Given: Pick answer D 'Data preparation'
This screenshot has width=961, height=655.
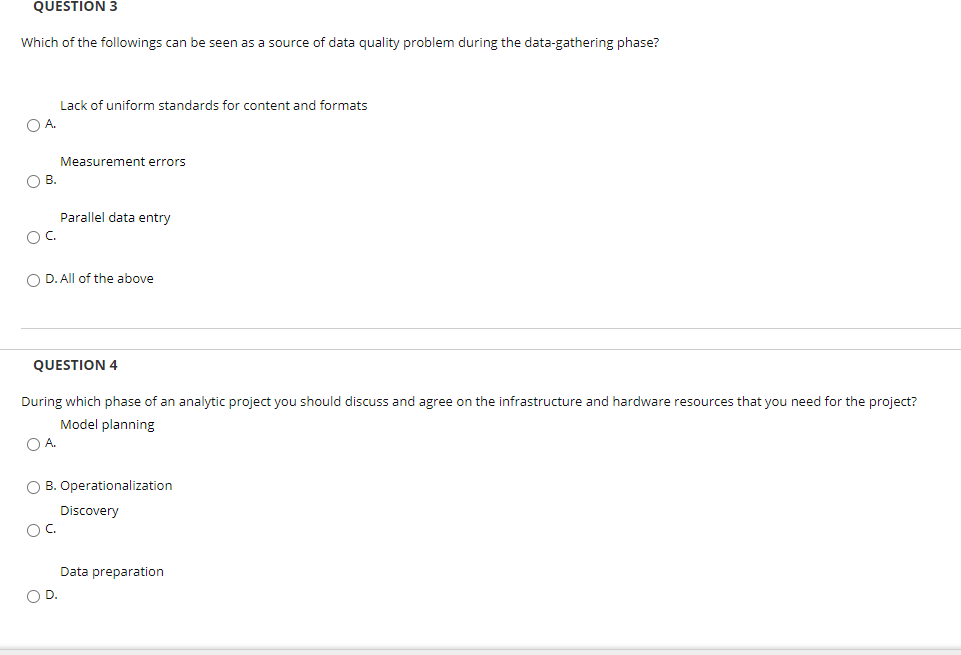Looking at the screenshot, I should click(x=33, y=595).
